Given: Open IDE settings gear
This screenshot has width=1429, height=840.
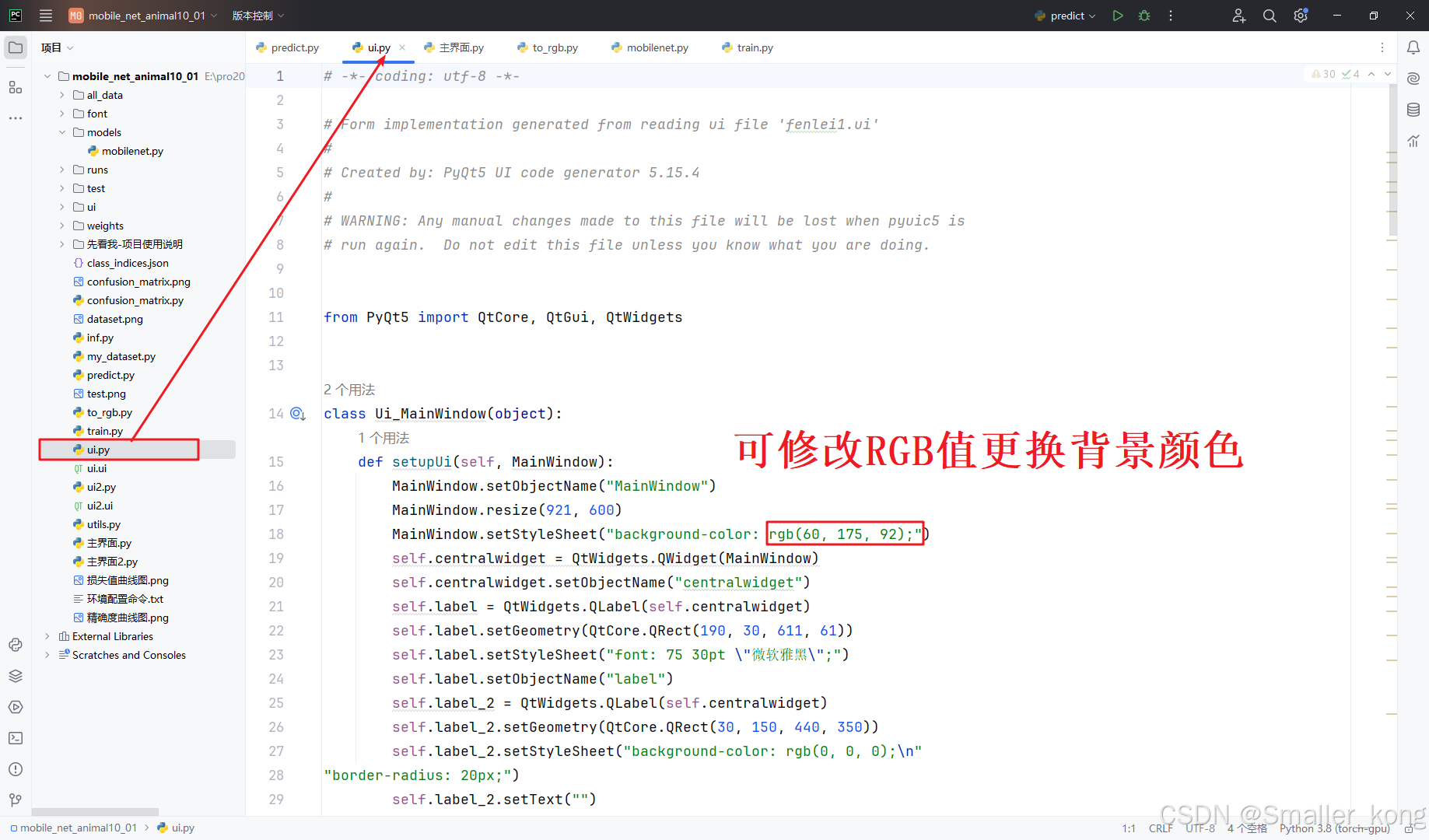Looking at the screenshot, I should click(1301, 16).
